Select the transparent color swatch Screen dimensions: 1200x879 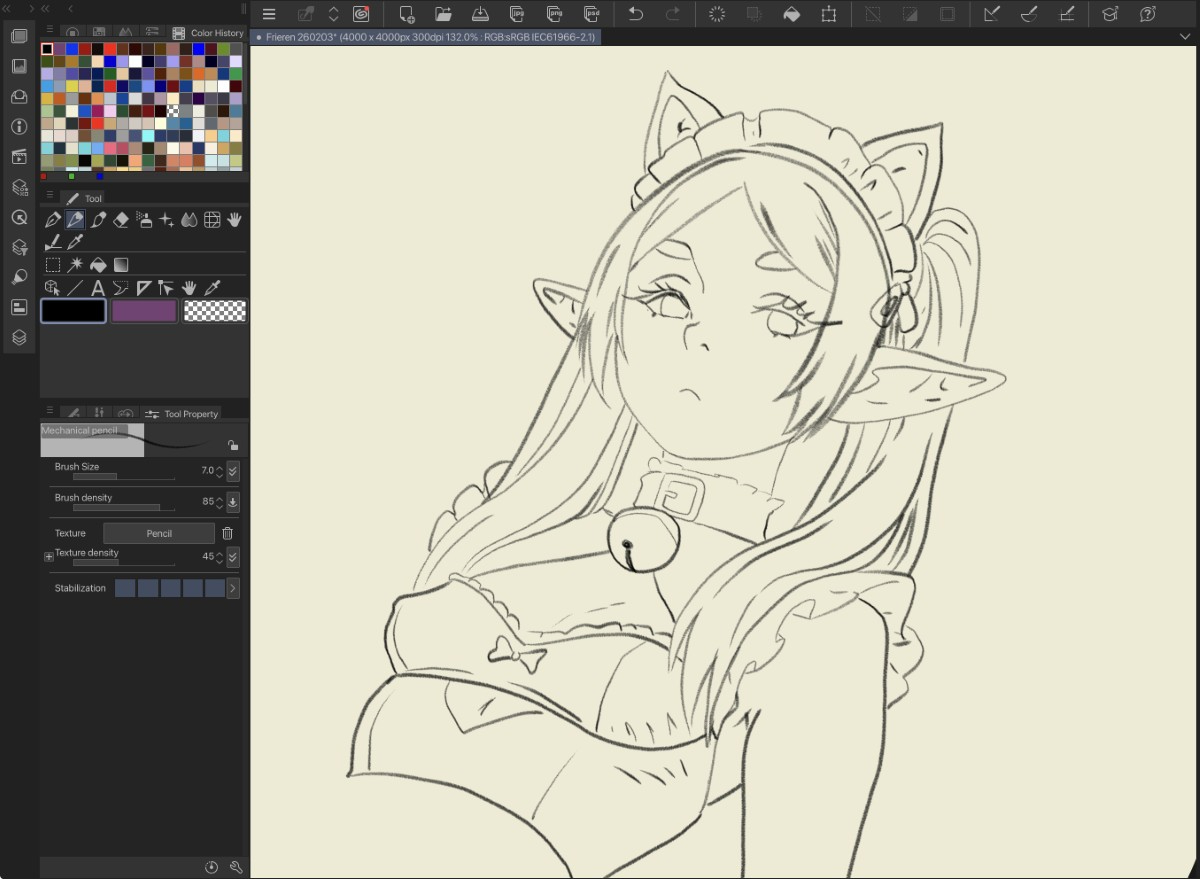215,311
